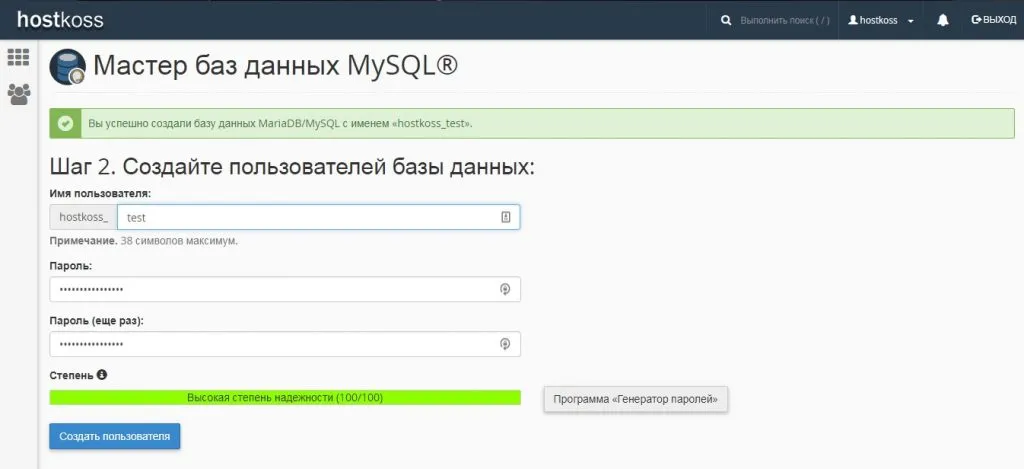
Task: Open notifications bell
Action: [x=942, y=20]
